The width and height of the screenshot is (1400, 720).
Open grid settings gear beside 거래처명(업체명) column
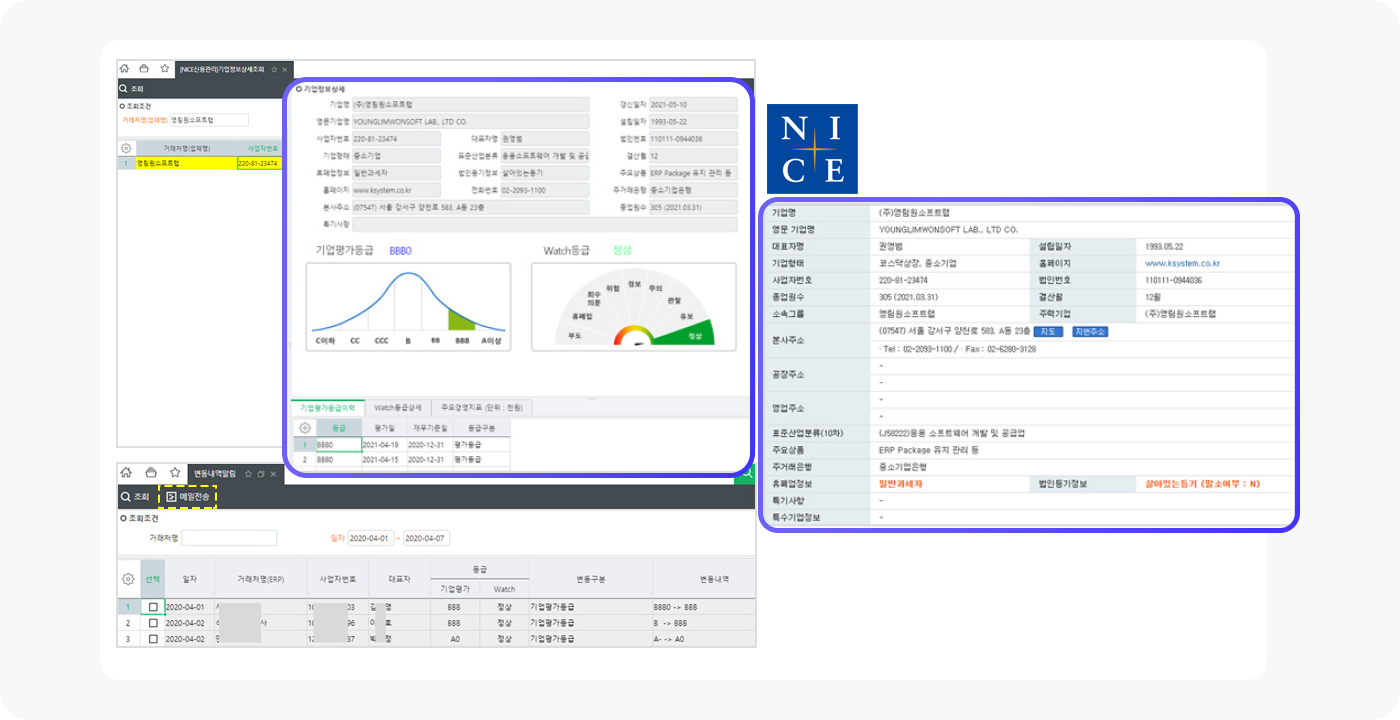point(126,148)
